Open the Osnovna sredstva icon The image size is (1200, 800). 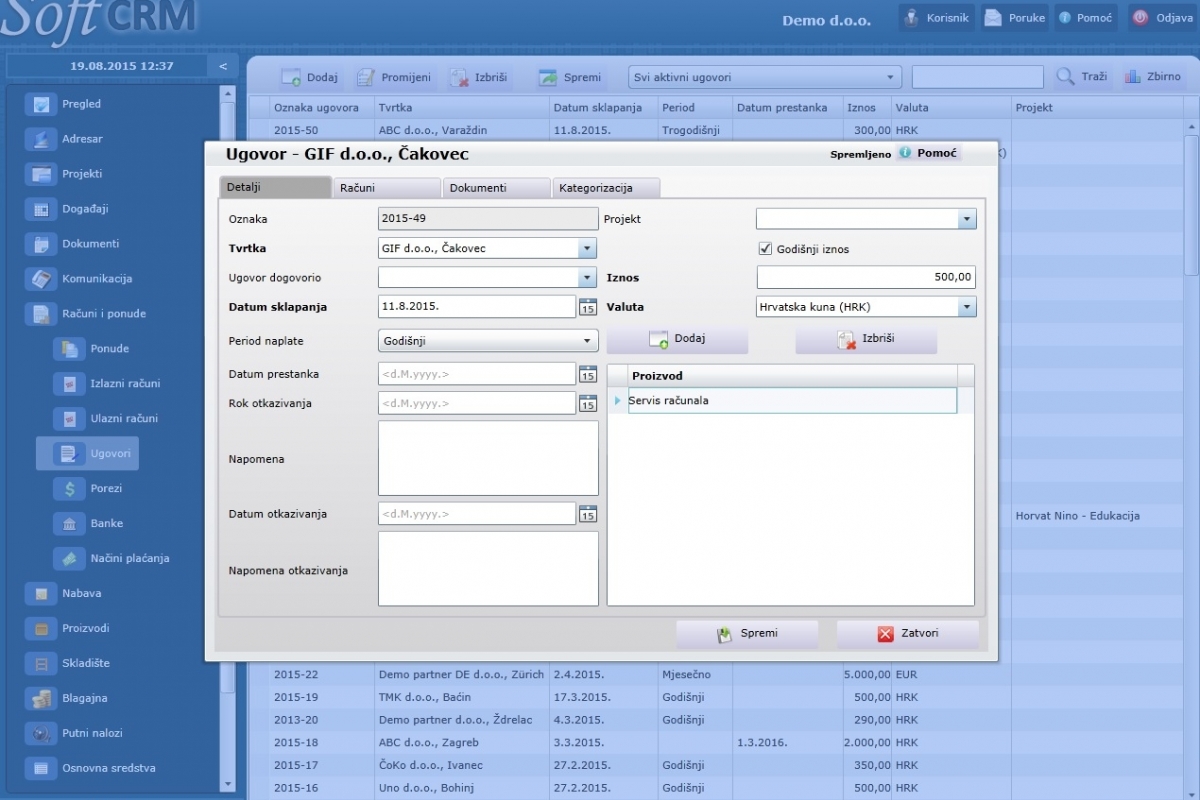coord(42,769)
